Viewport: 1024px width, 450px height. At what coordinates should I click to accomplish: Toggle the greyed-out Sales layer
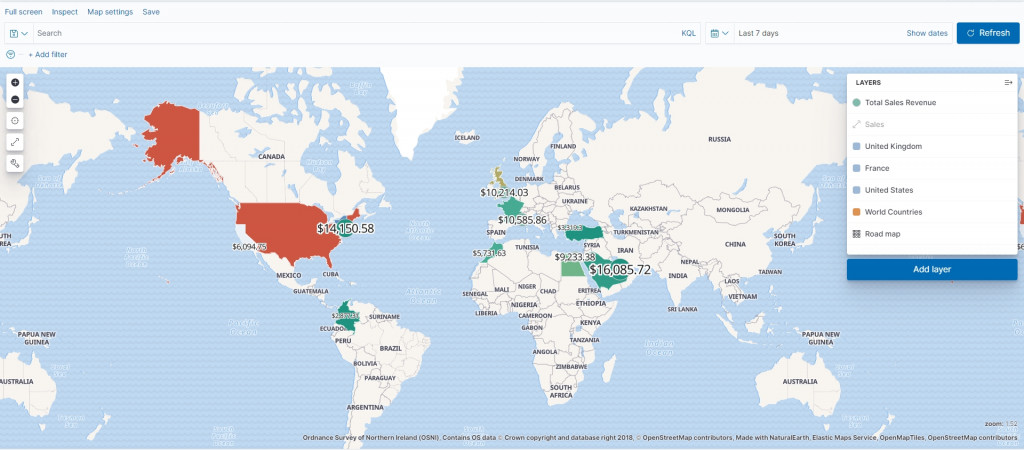pyautogui.click(x=874, y=124)
